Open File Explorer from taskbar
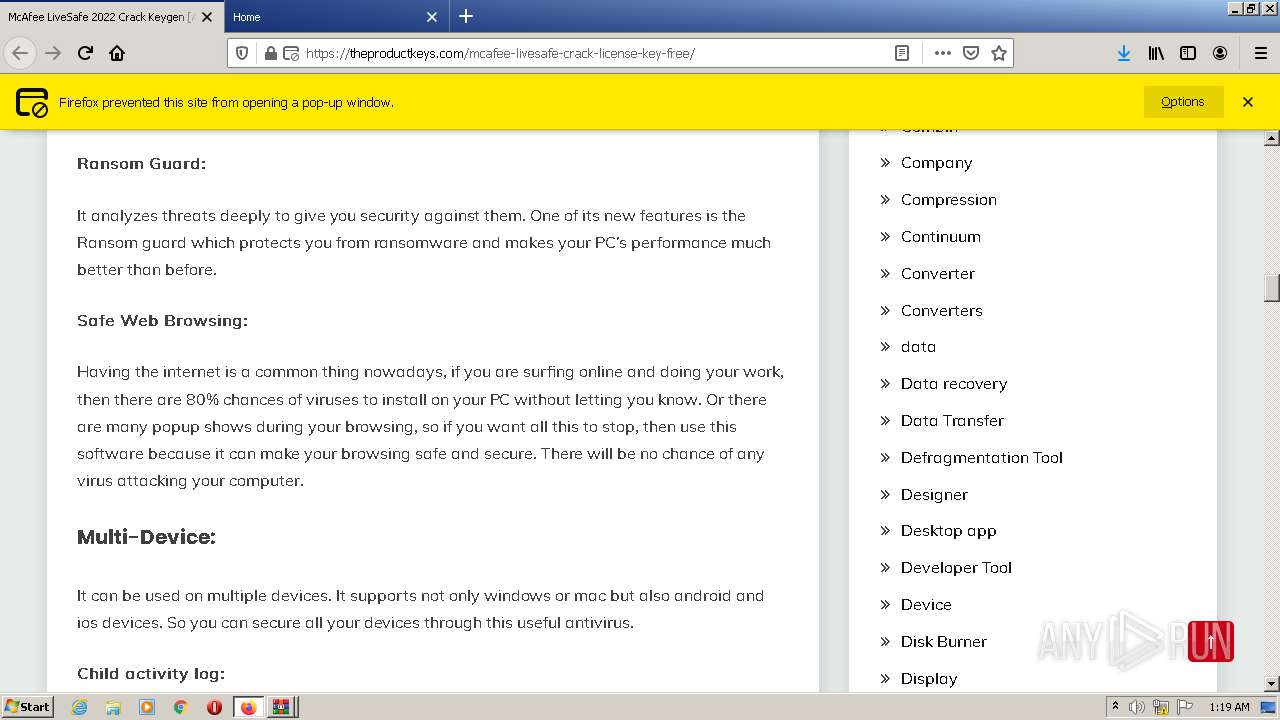Image resolution: width=1280 pixels, height=720 pixels. click(113, 707)
